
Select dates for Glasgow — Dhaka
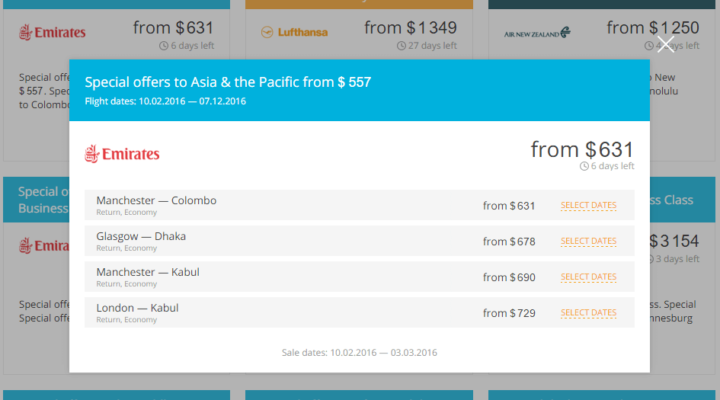588,241
